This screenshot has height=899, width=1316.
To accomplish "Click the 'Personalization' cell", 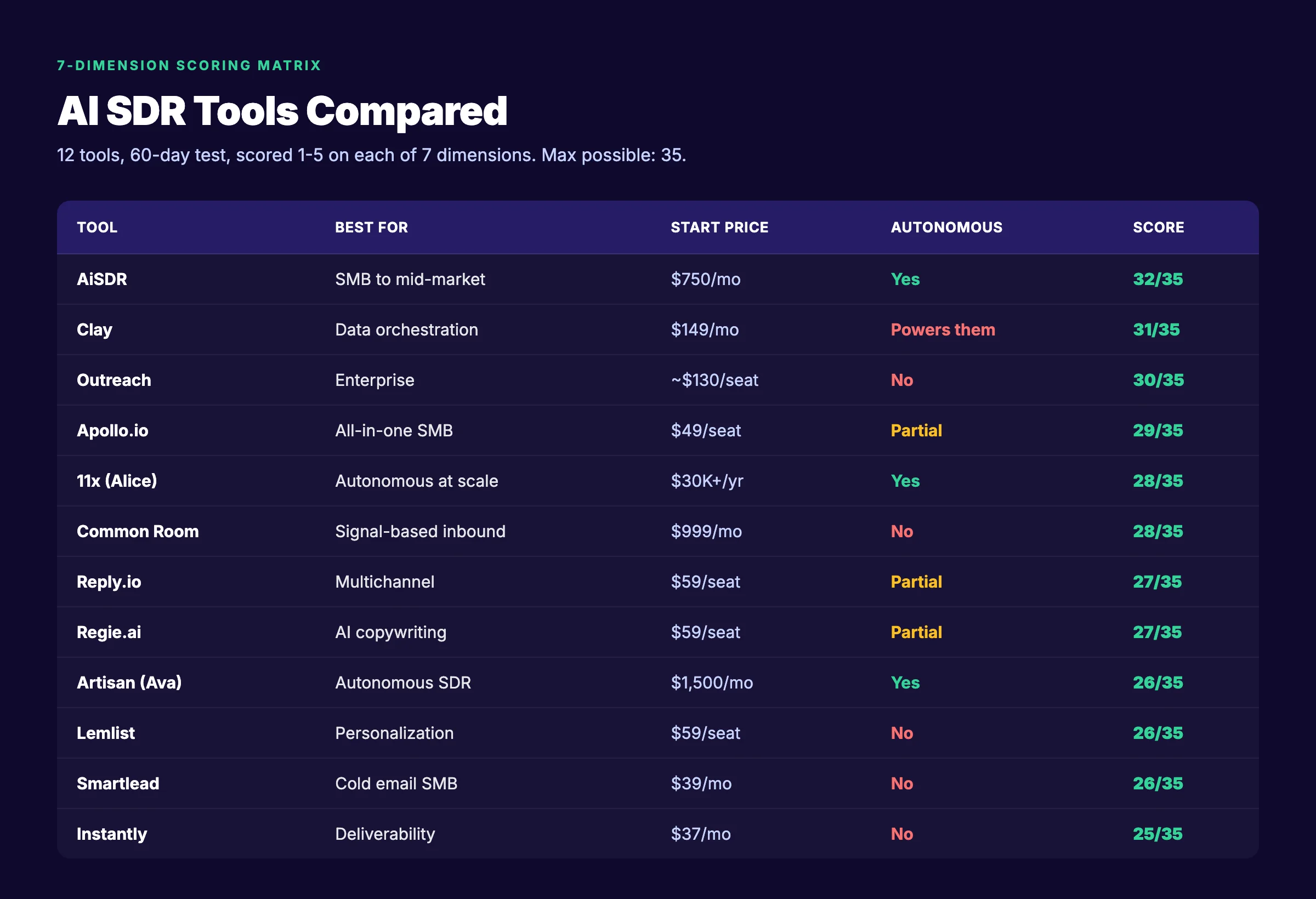I will click(x=395, y=733).
